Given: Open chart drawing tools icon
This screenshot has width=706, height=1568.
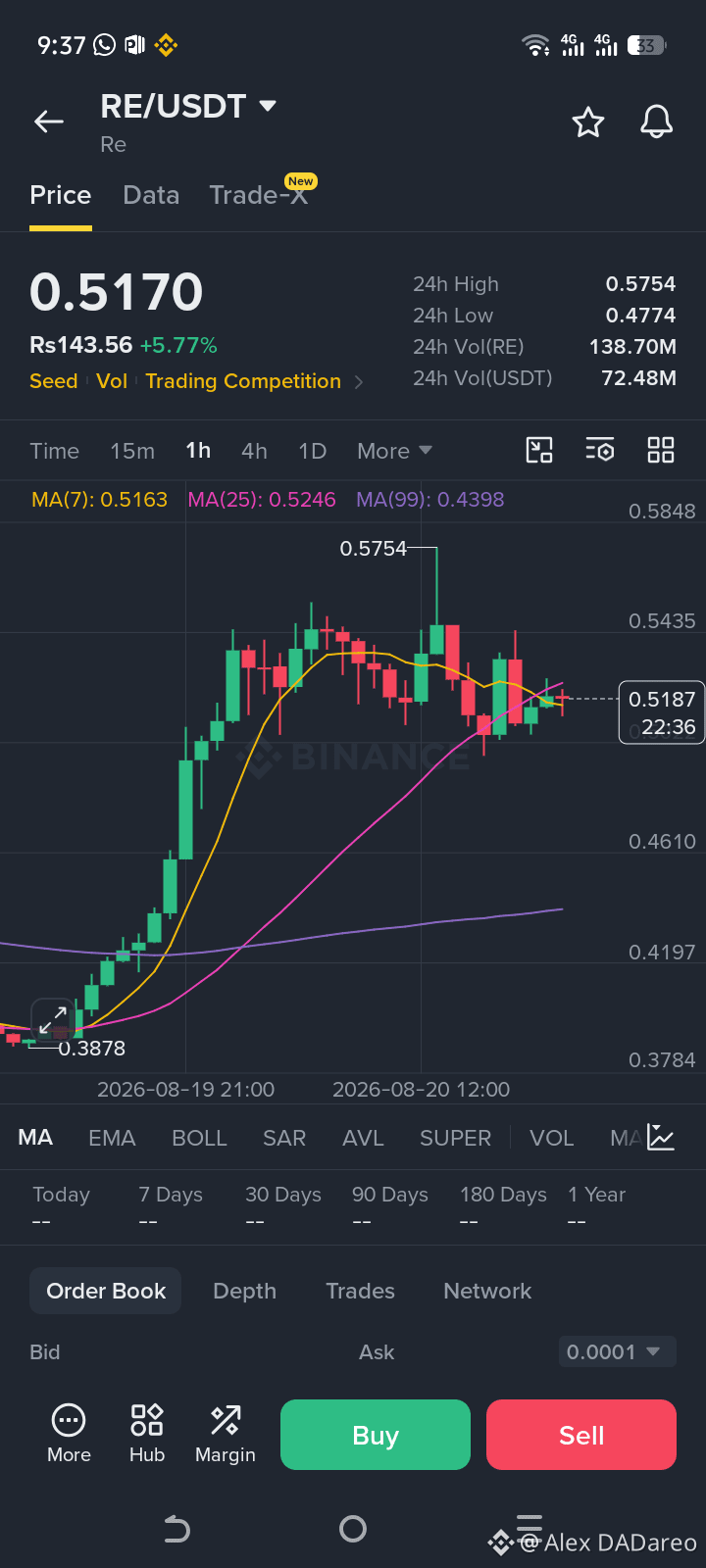Looking at the screenshot, I should pos(539,450).
